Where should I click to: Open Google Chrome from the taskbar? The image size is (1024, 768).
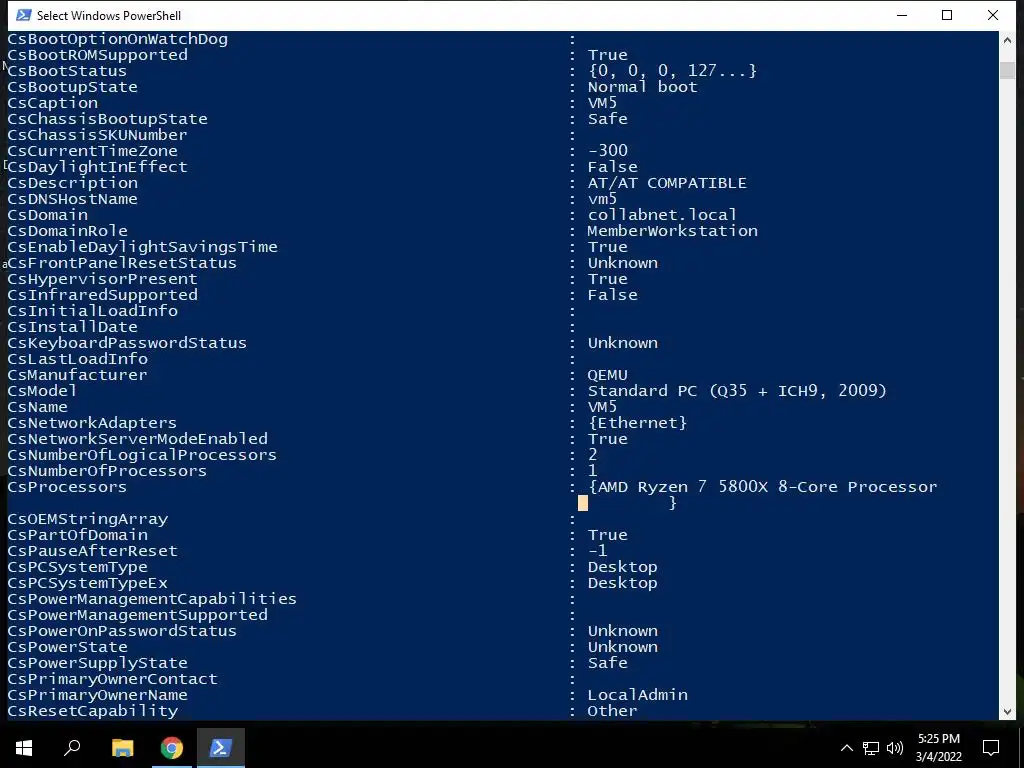click(x=172, y=748)
